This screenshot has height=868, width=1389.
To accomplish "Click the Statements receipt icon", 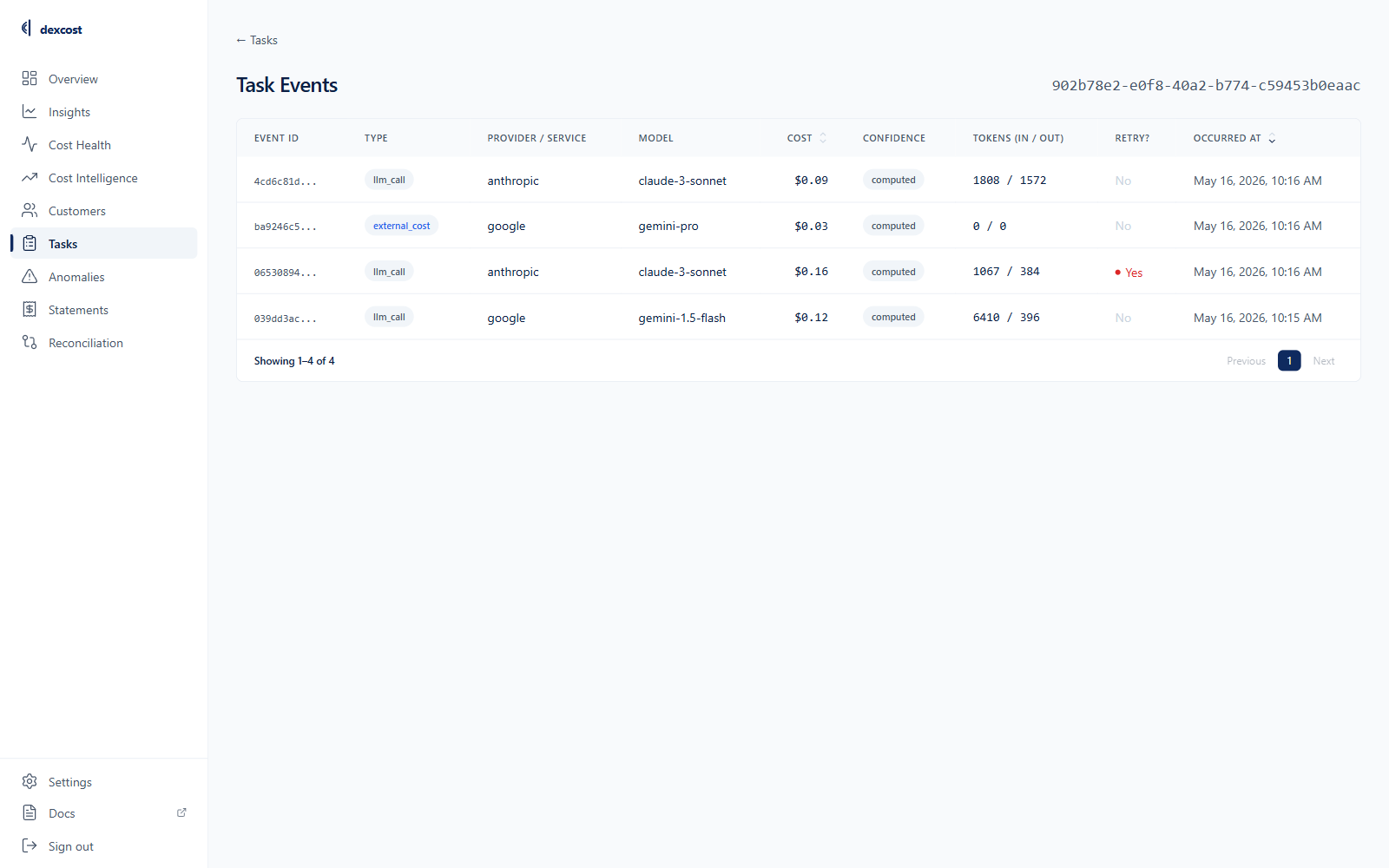I will coord(30,310).
